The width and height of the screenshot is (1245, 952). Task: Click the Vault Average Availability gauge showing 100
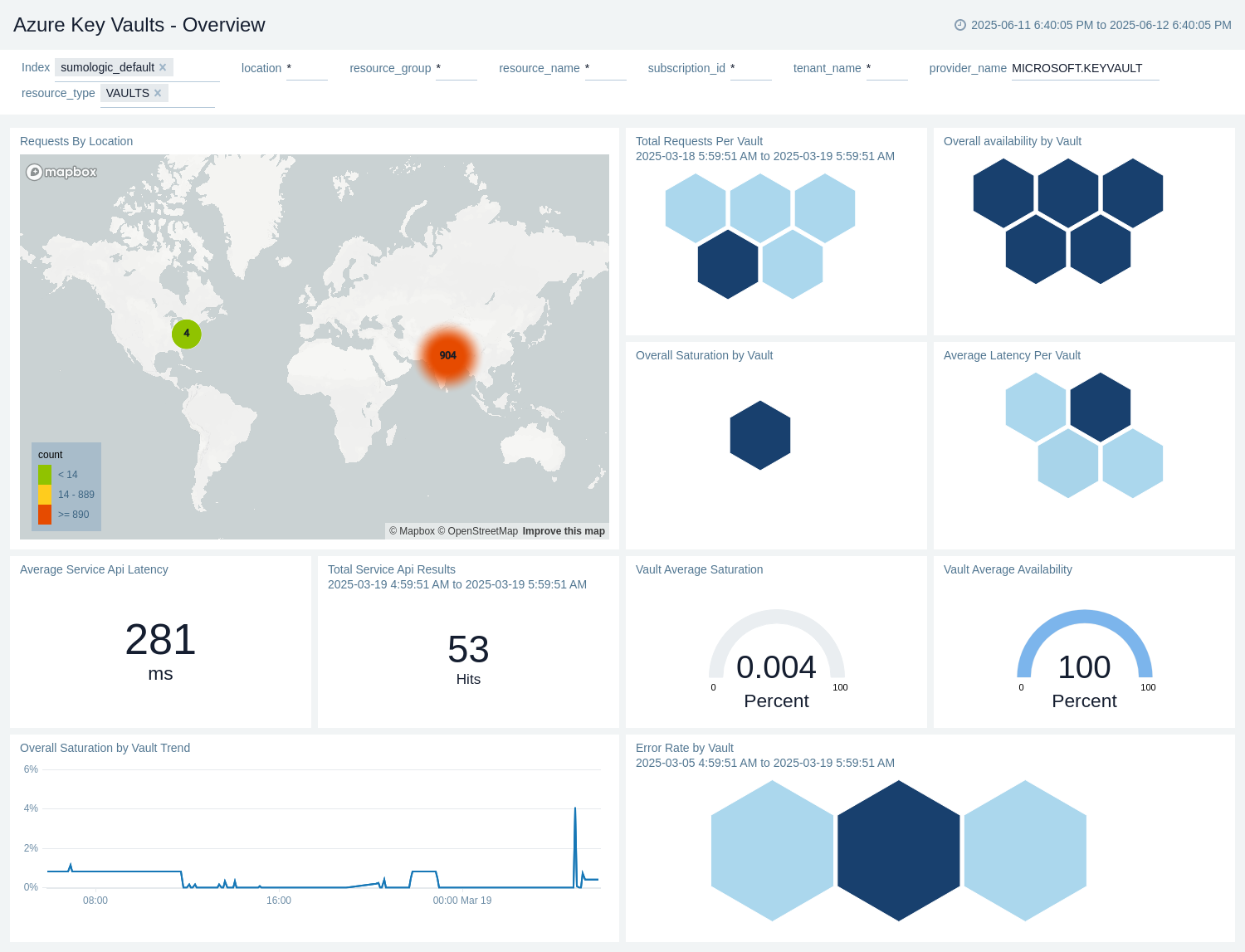point(1085,660)
